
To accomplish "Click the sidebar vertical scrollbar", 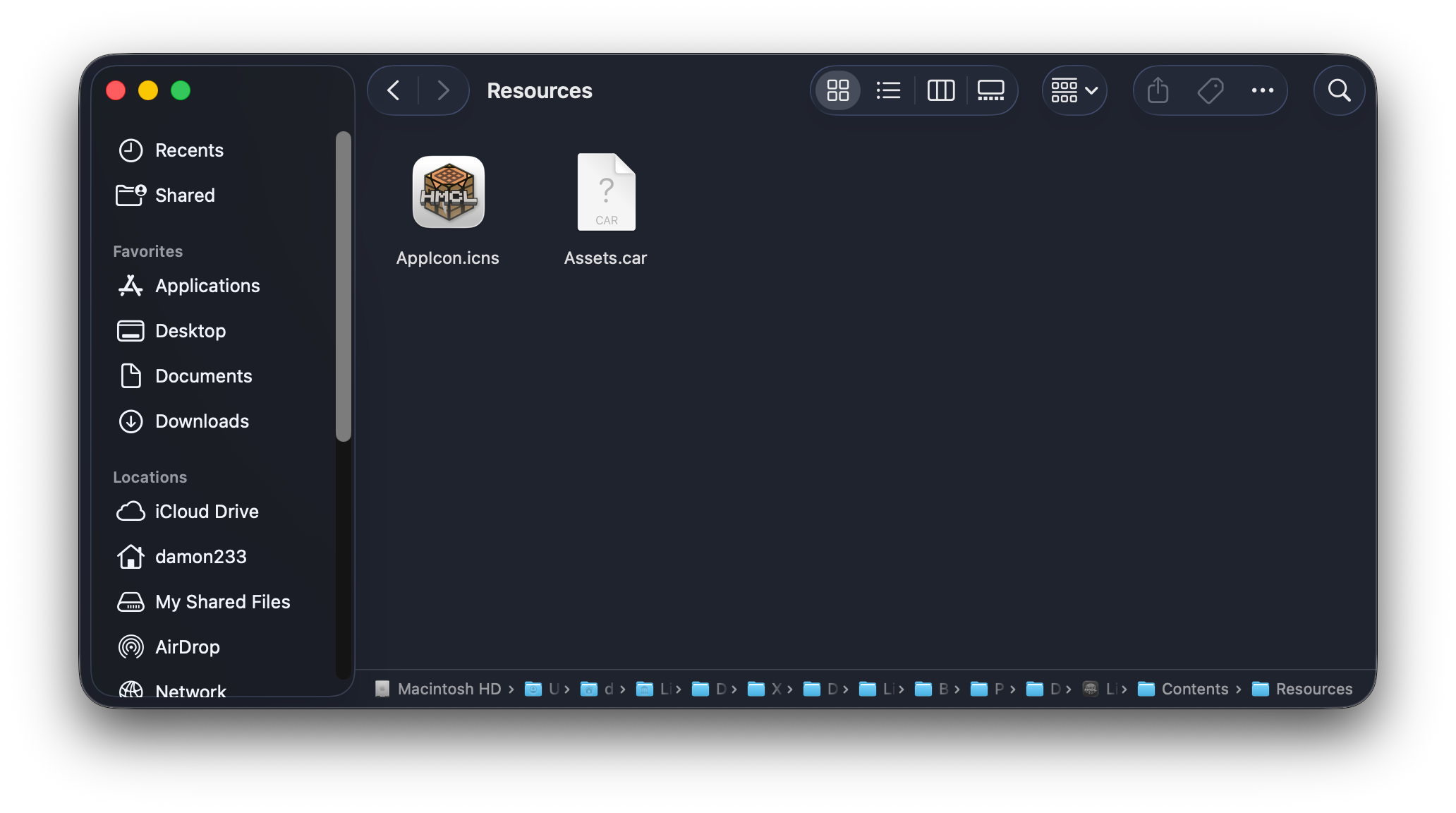I will (x=344, y=286).
